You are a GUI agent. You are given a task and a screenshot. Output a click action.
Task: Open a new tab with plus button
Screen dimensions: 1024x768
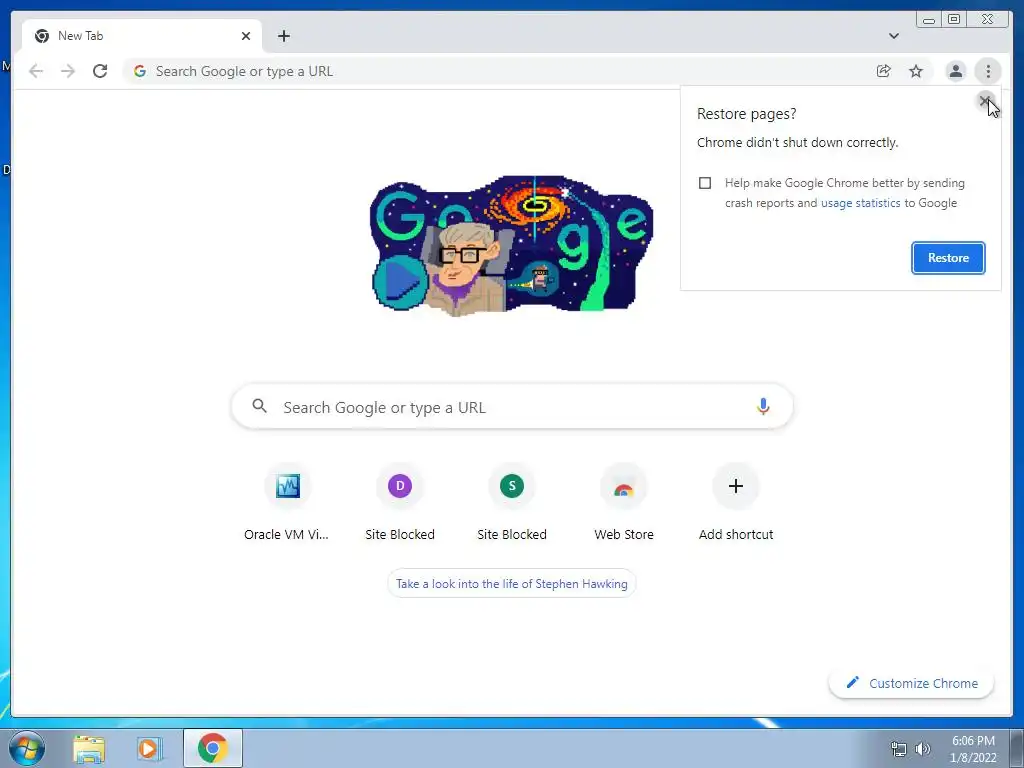[x=283, y=36]
